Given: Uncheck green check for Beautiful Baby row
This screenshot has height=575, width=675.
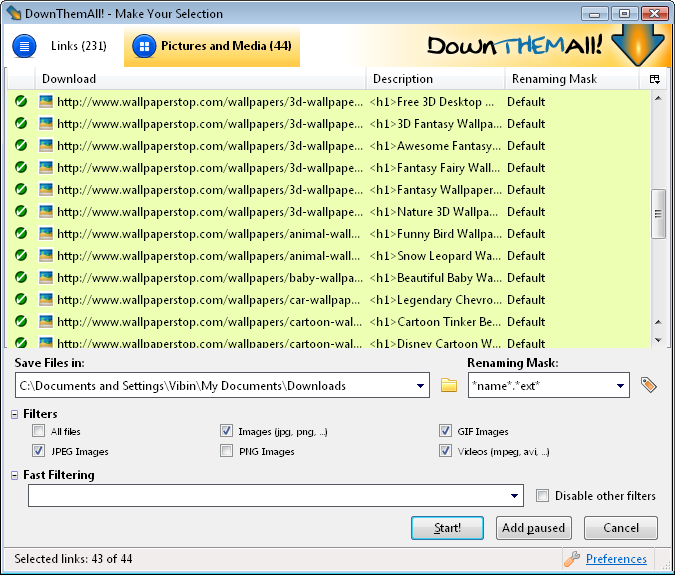Looking at the screenshot, I should [21, 277].
